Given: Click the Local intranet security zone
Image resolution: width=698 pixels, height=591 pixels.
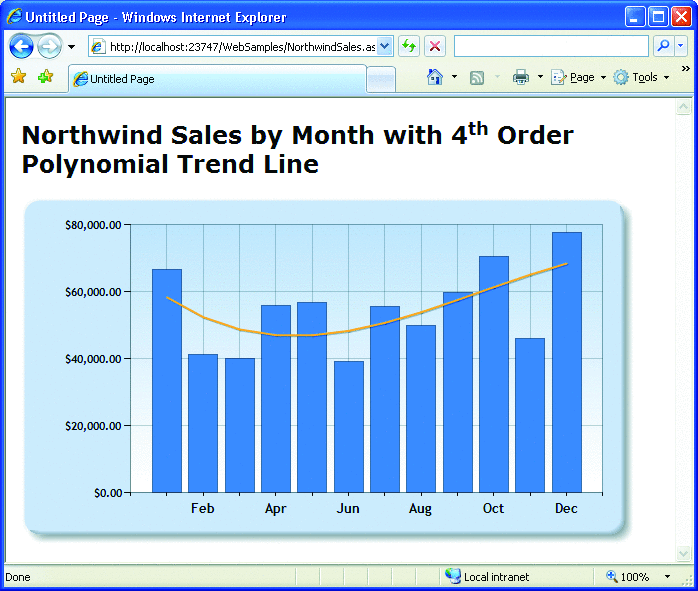Looking at the screenshot, I should [487, 577].
